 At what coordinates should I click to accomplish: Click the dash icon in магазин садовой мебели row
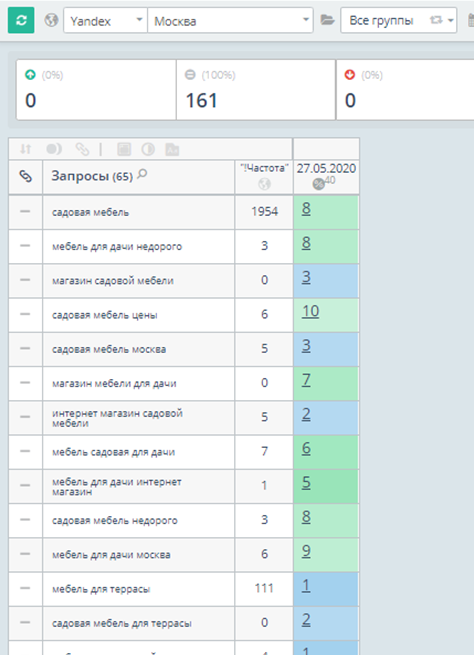coord(25,280)
